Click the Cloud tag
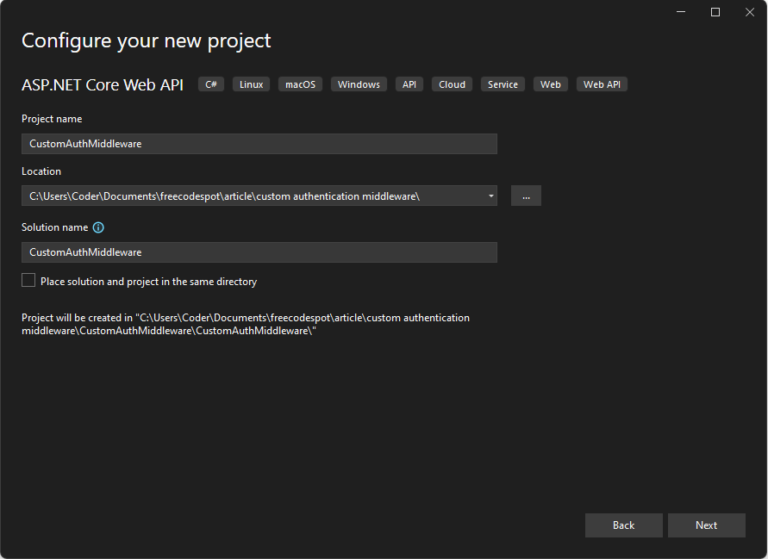The height and width of the screenshot is (559, 768). [452, 85]
